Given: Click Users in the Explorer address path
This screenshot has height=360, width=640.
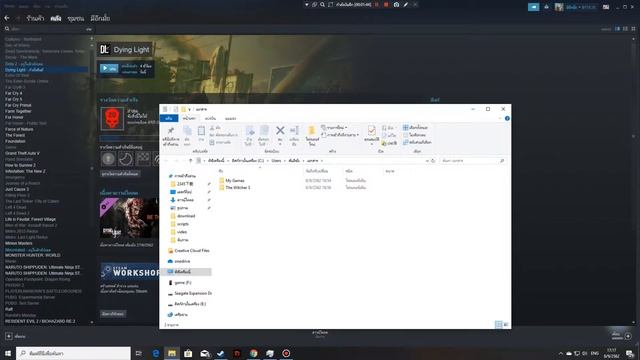Looking at the screenshot, I should [x=276, y=161].
